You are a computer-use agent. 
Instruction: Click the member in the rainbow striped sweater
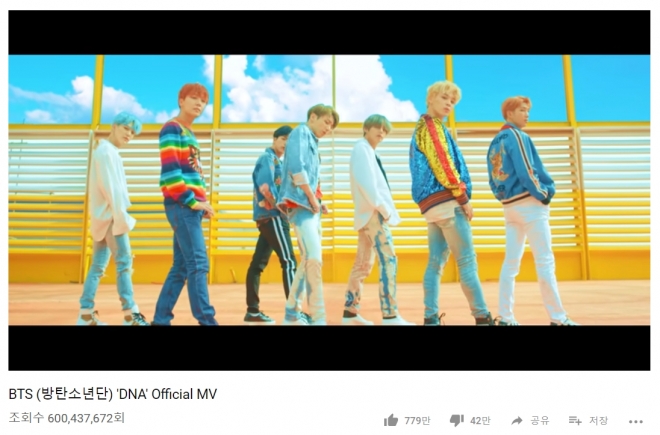185,204
